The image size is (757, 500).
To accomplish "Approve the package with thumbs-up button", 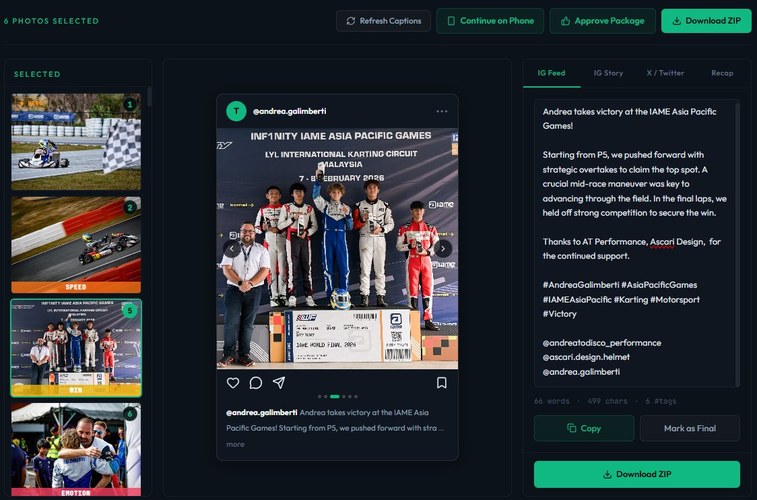I will tap(603, 21).
